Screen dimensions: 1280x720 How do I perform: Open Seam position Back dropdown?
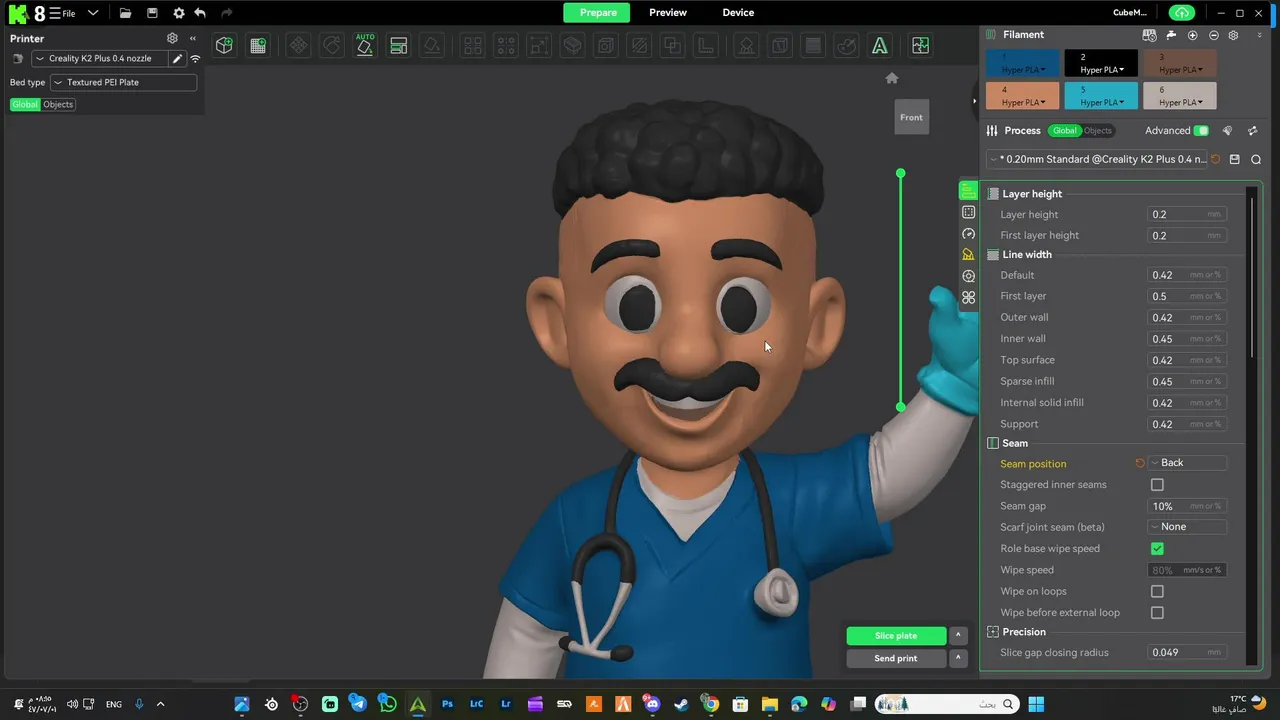1187,463
